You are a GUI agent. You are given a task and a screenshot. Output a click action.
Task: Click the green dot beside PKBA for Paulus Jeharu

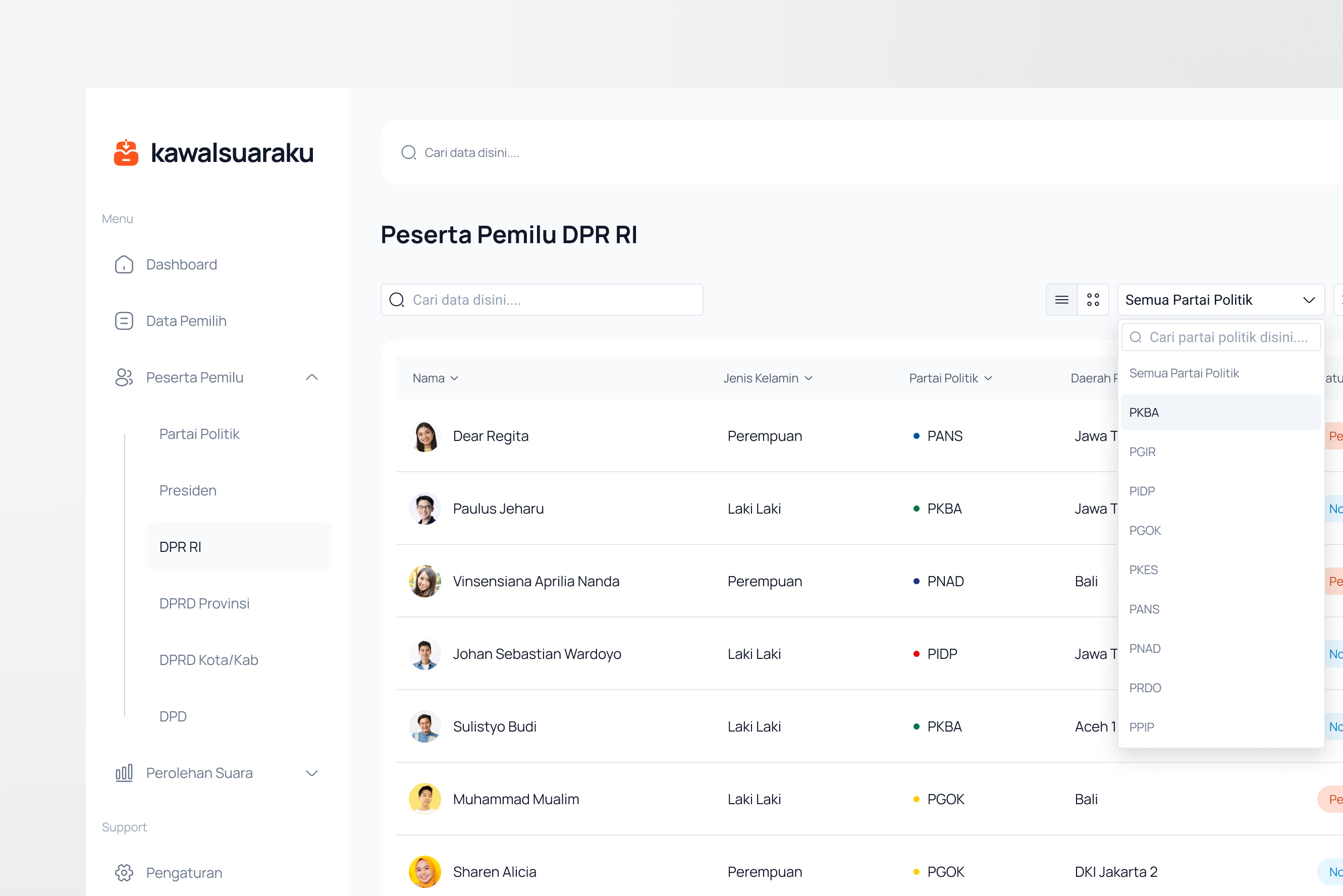coord(917,509)
